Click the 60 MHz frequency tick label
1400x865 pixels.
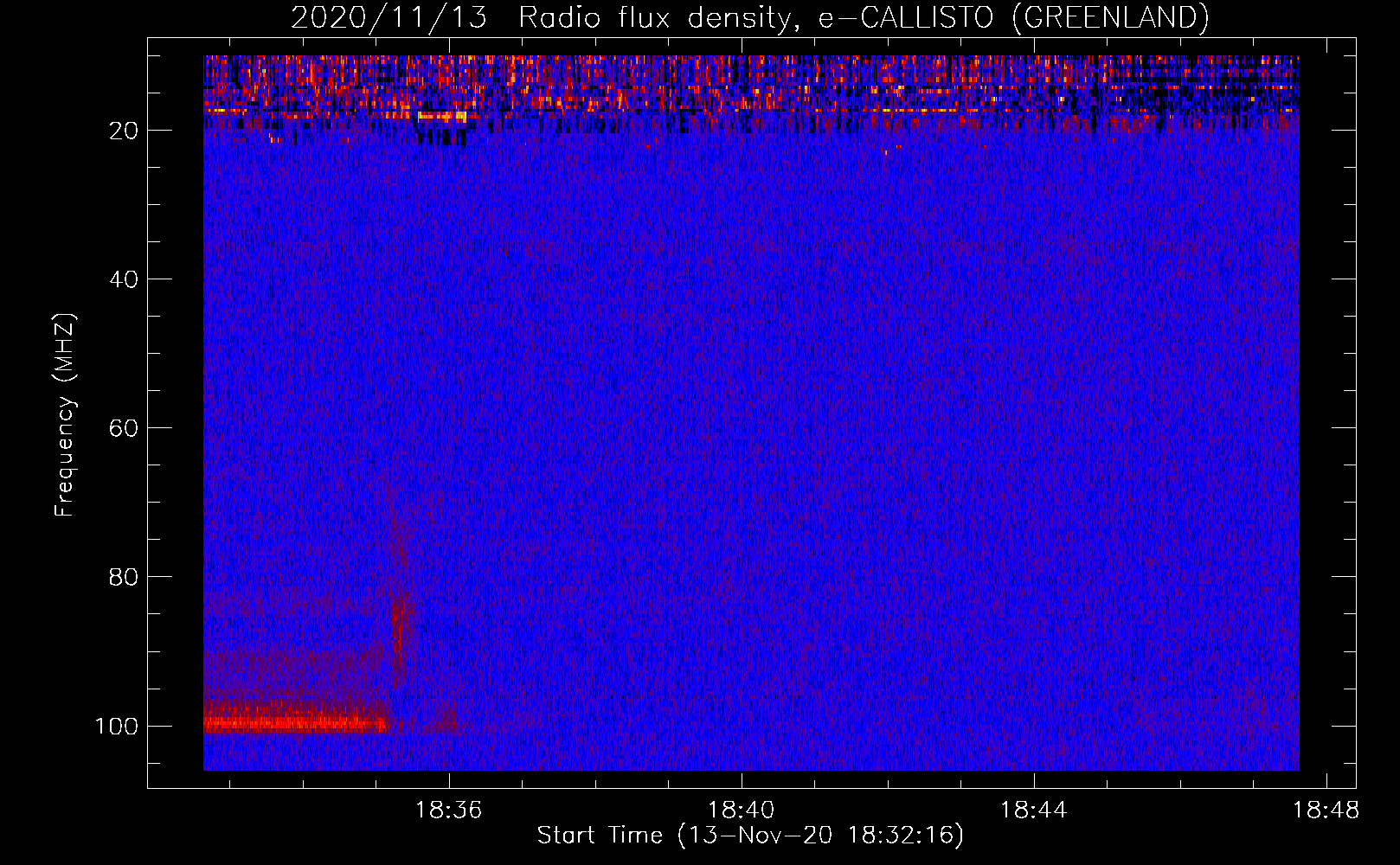(x=124, y=428)
